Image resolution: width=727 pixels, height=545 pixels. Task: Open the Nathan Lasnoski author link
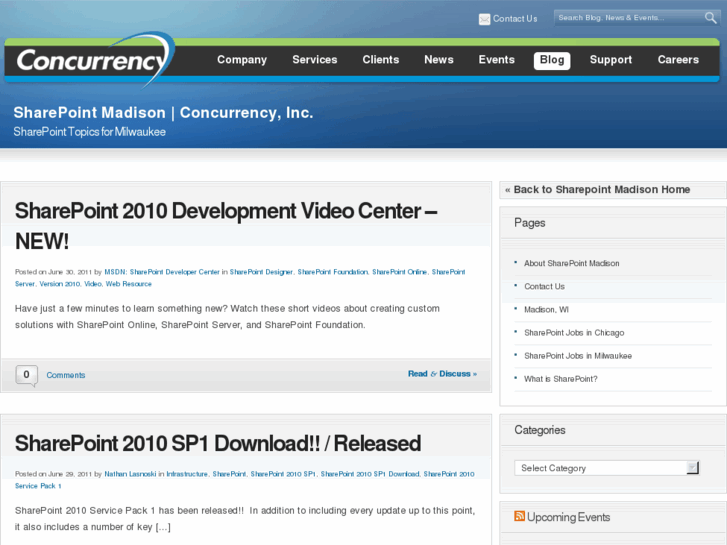pyautogui.click(x=130, y=474)
